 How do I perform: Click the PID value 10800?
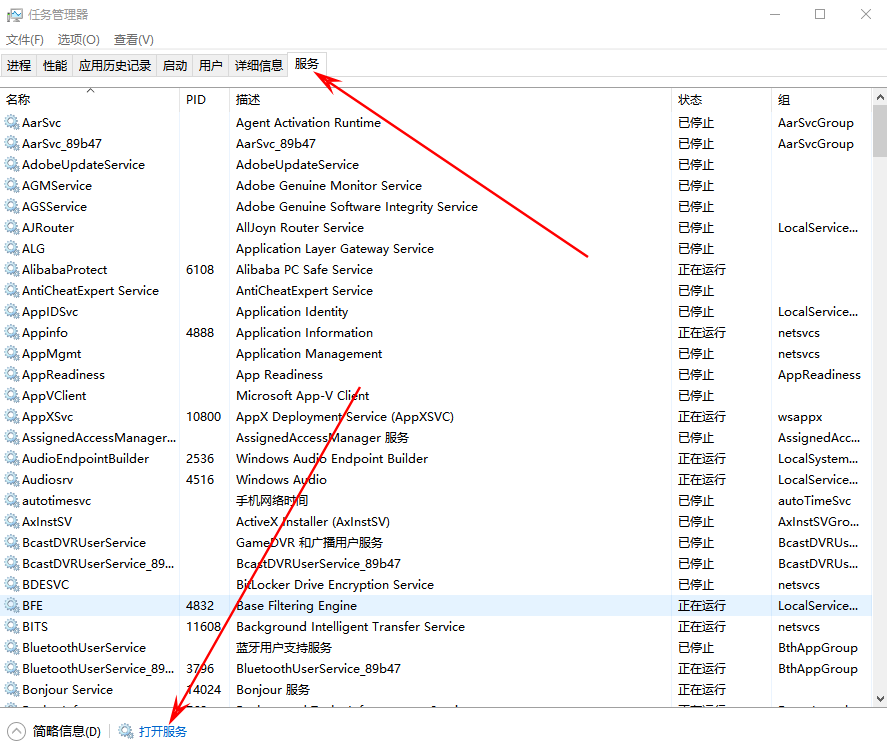203,416
